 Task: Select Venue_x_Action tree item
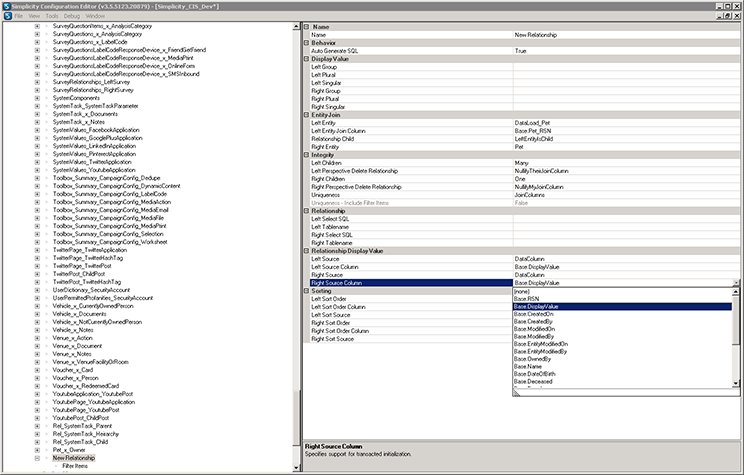point(73,338)
